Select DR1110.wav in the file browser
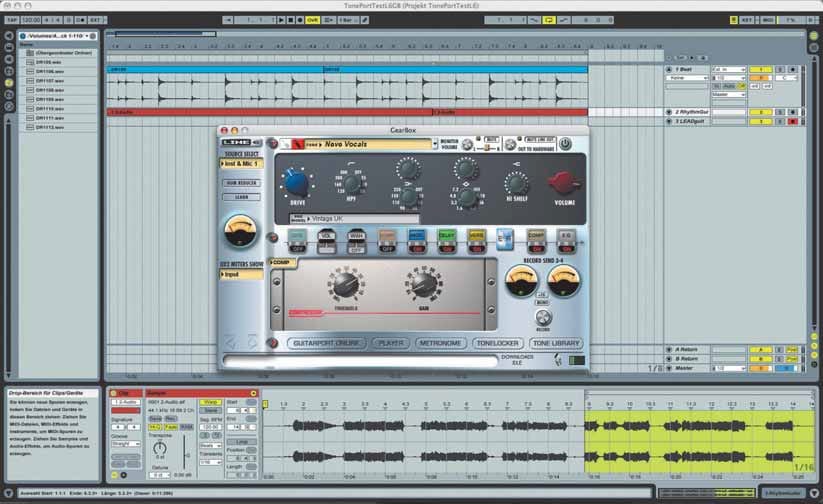 tap(50, 109)
